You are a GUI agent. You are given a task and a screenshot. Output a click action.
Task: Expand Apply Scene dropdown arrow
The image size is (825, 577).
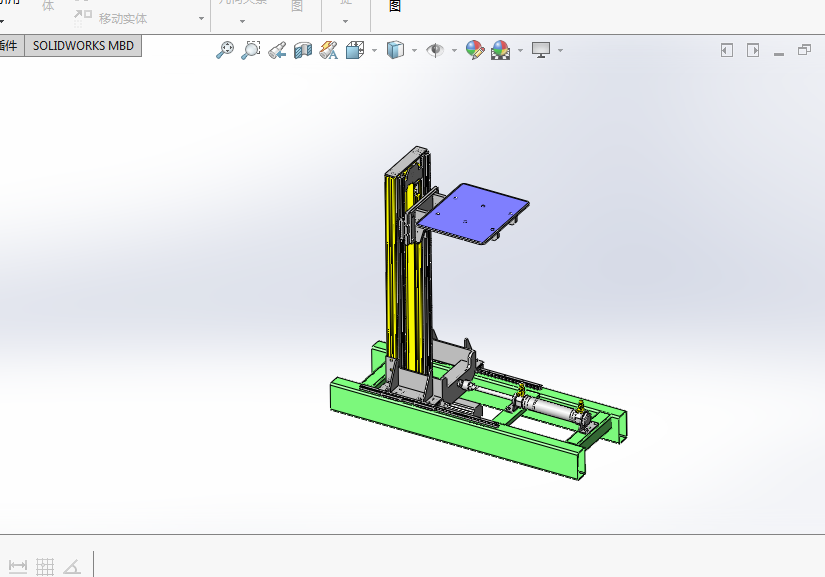520,50
